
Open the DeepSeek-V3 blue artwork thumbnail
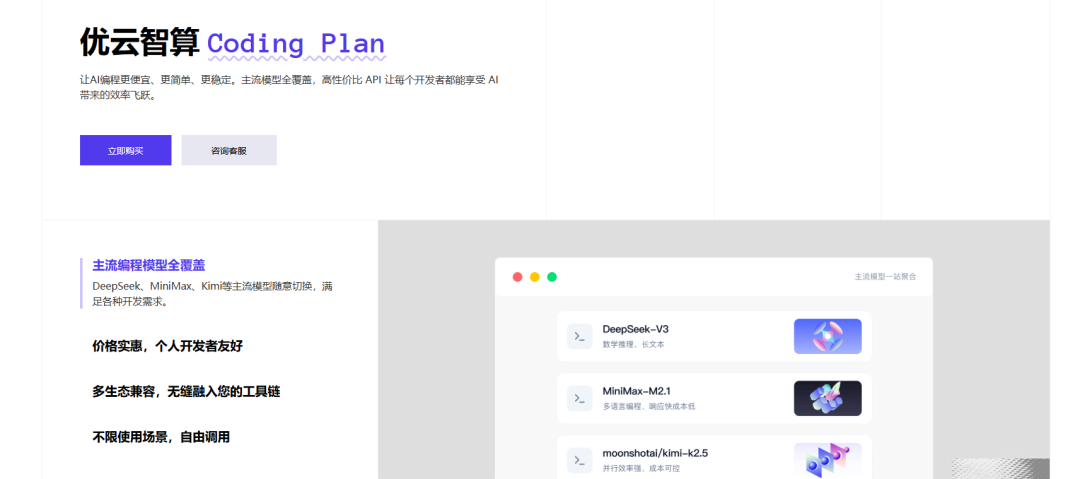827,336
